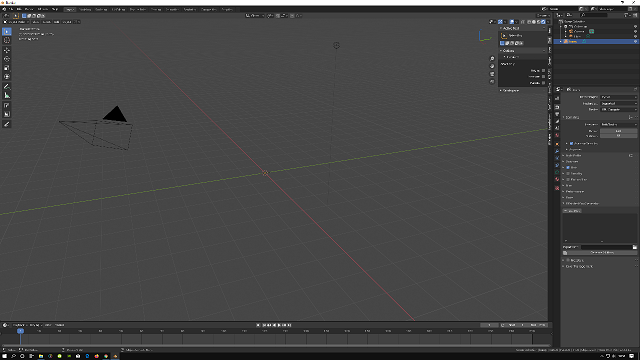640x360 pixels.
Task: Switch to the Modeling workspace tab
Action: click(85, 9)
